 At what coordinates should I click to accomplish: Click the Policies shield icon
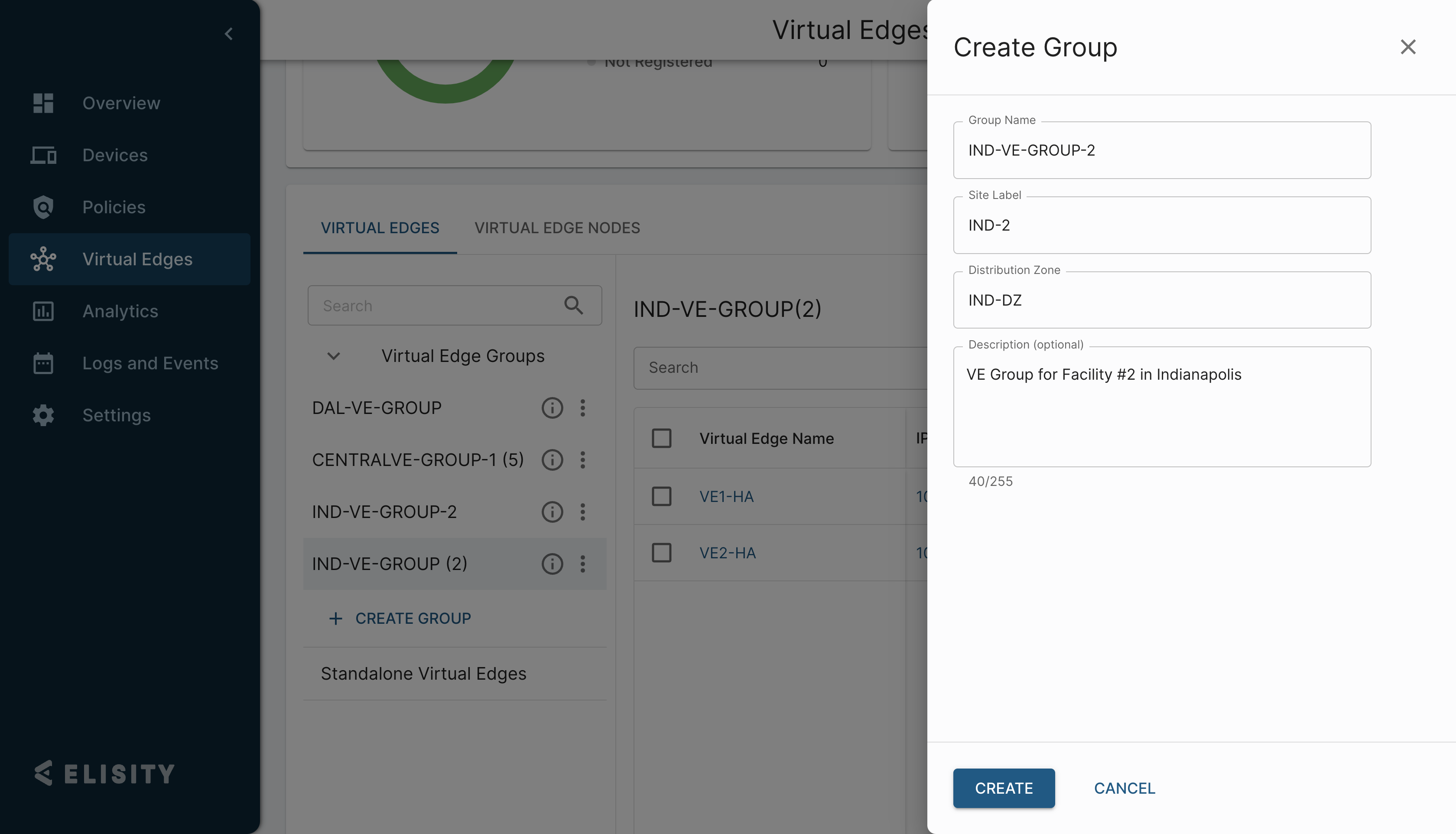click(x=43, y=207)
